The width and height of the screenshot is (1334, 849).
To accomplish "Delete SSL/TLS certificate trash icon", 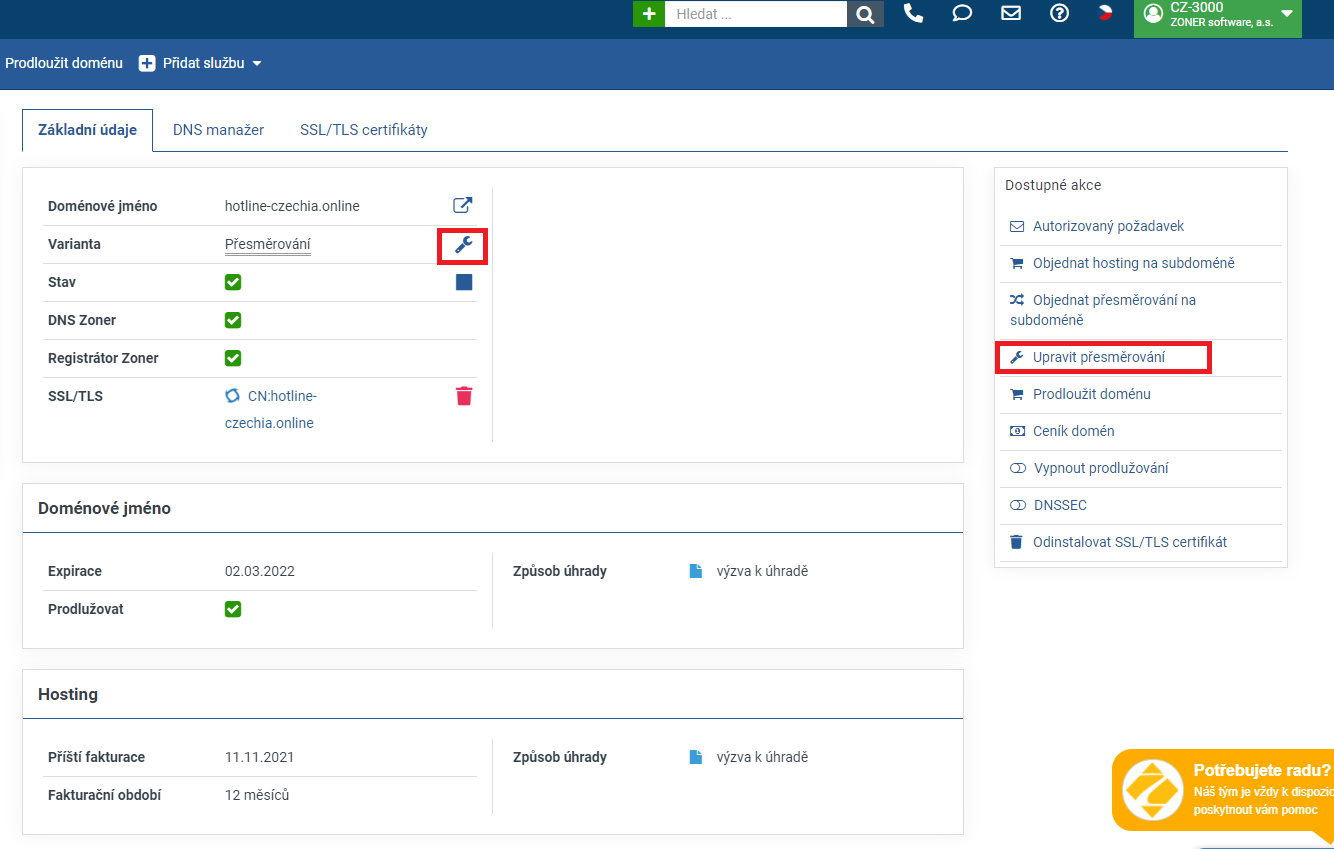I will 464,396.
